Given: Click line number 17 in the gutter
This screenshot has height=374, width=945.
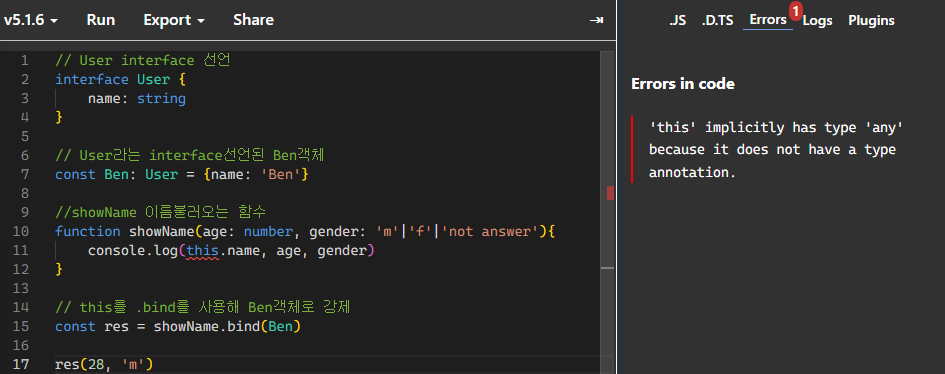Looking at the screenshot, I should click(20, 364).
